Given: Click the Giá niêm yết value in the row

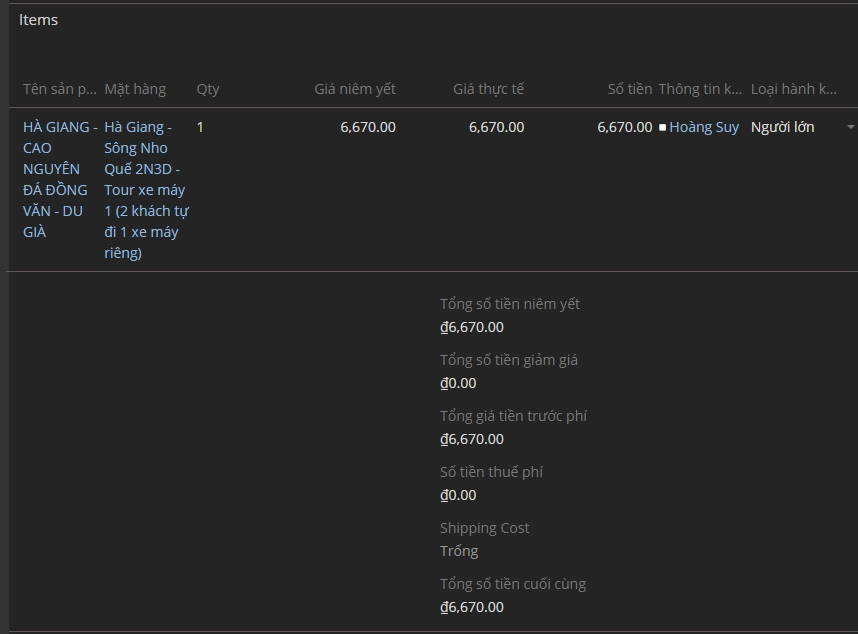Looking at the screenshot, I should pos(368,127).
